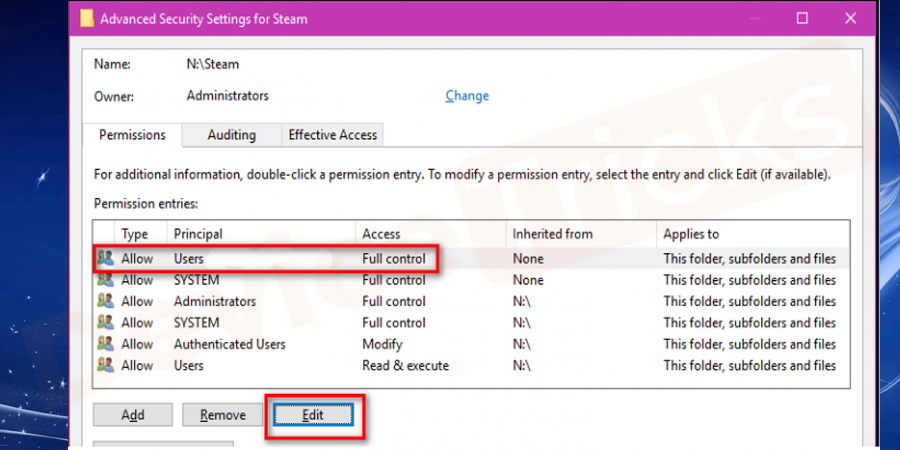Click the icon beside the first SYSTEM entry
Screen dimensions: 900x450
(105, 280)
